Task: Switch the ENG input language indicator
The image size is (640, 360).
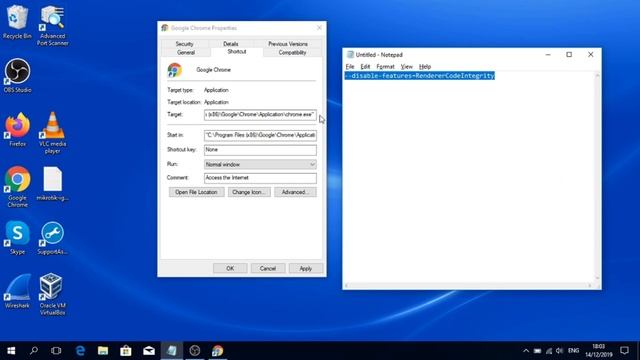Action: pyautogui.click(x=573, y=351)
